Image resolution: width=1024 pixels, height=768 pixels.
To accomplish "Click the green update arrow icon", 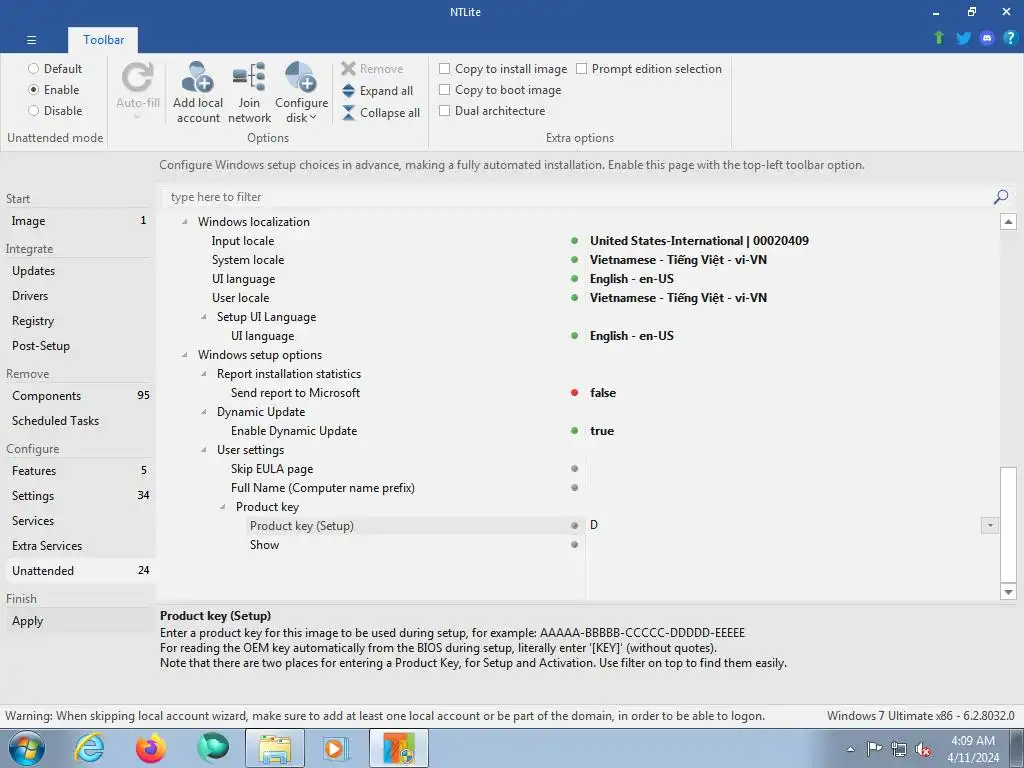I will tap(939, 38).
